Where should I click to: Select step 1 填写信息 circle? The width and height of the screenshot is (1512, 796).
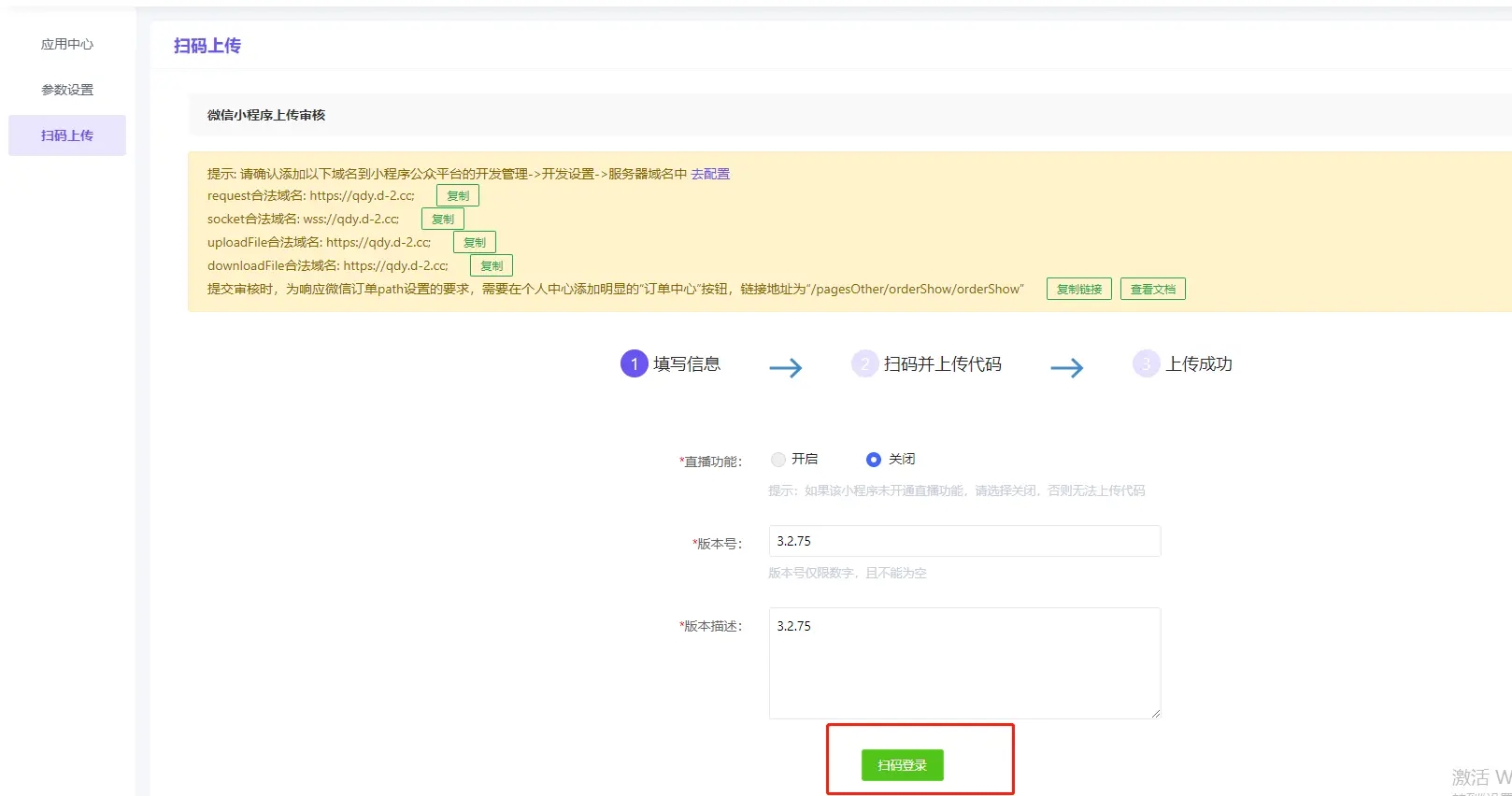(x=634, y=364)
